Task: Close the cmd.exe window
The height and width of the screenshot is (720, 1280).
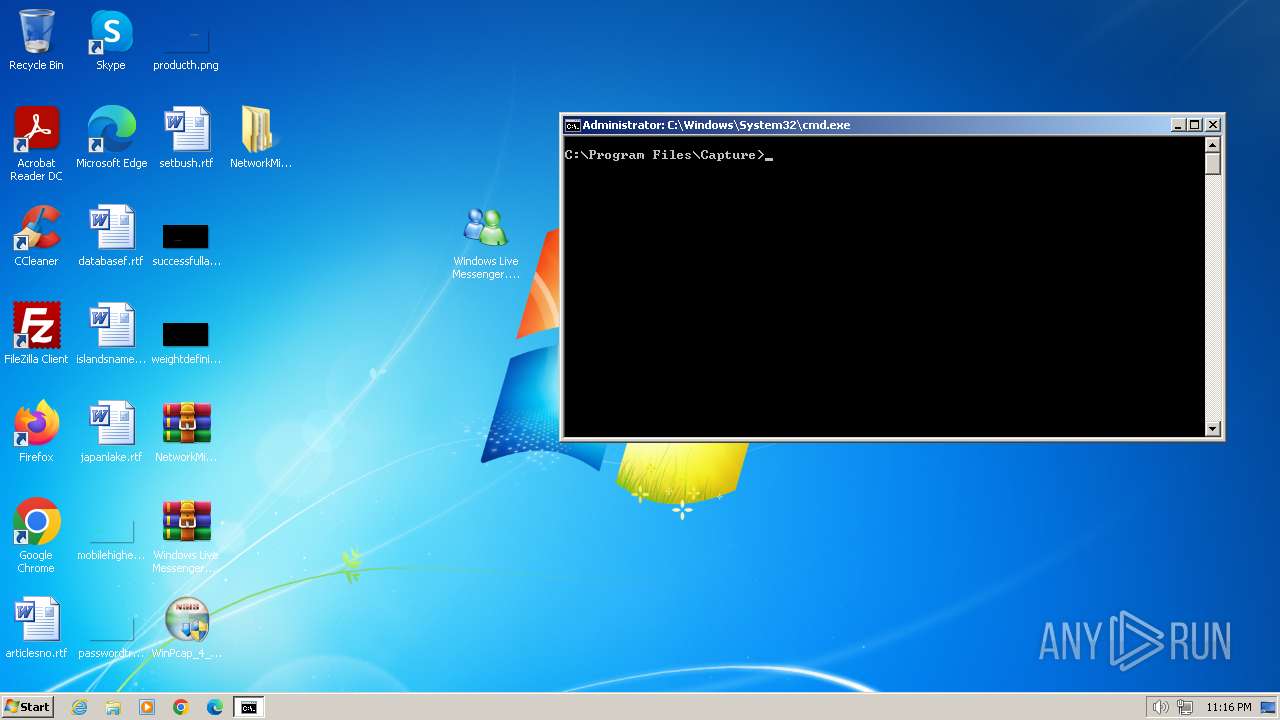Action: coord(1212,125)
